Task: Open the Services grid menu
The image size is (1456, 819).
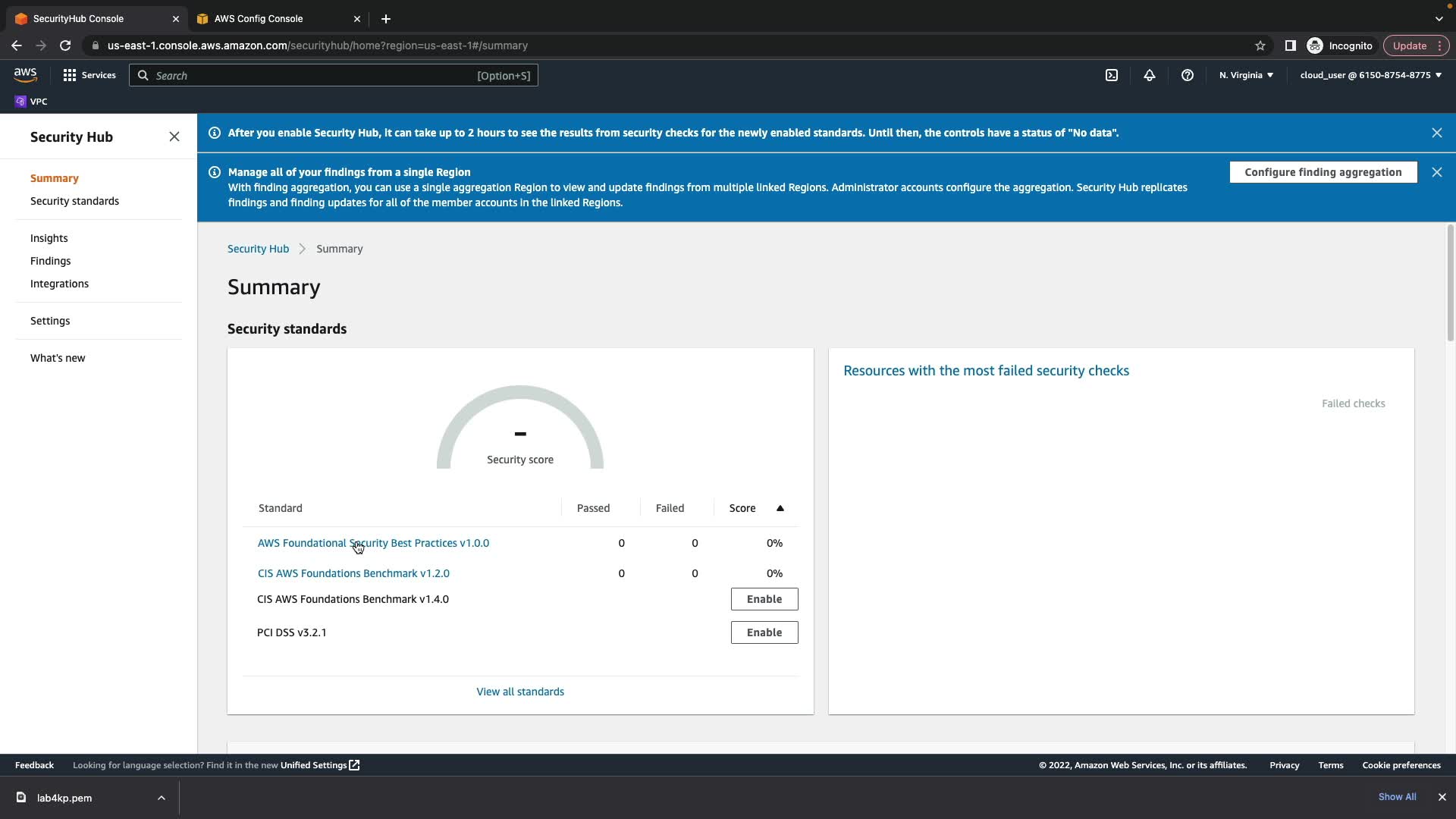Action: tap(89, 75)
